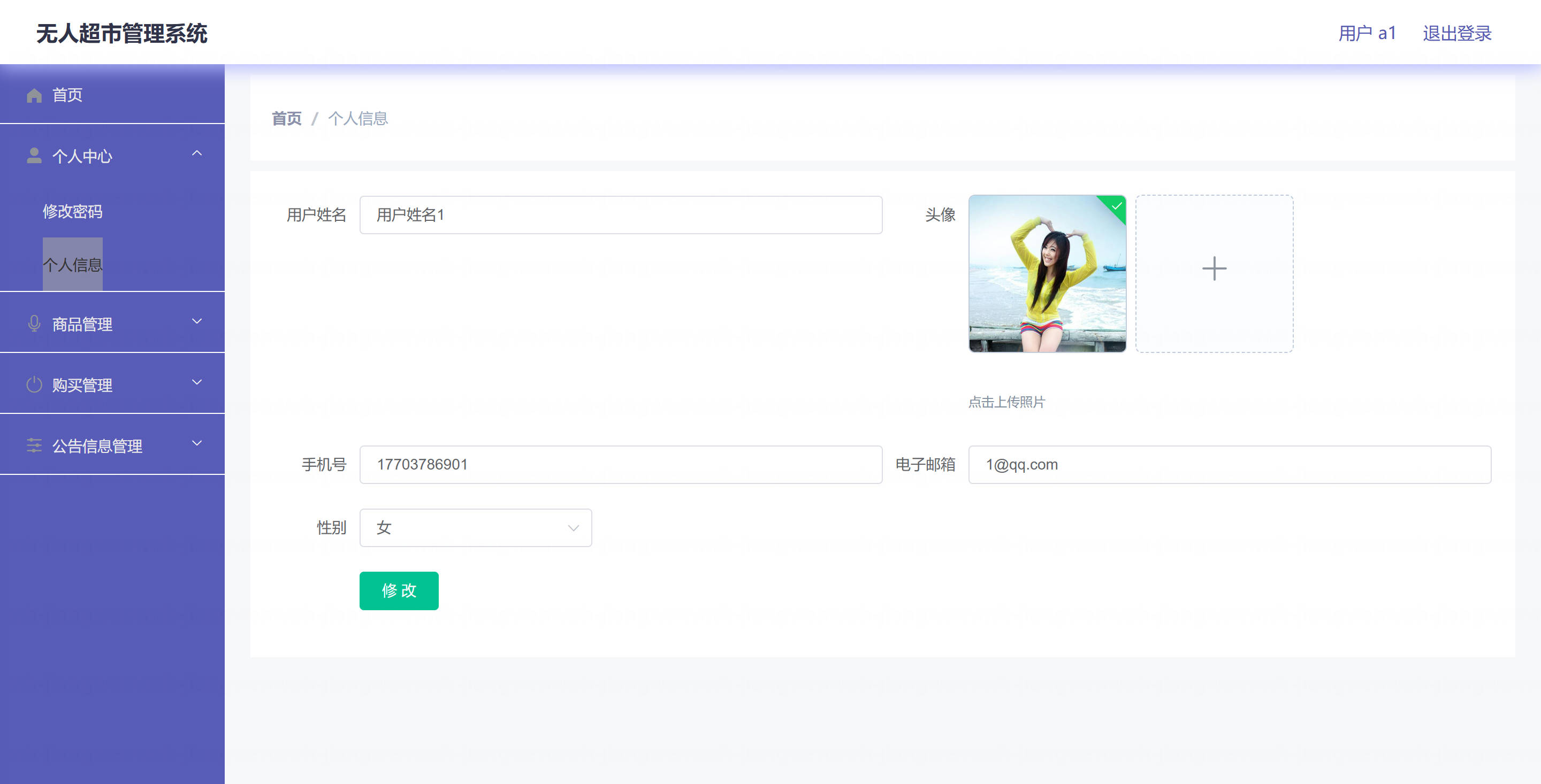Click the home icon in sidebar
The image size is (1541, 784).
click(34, 95)
